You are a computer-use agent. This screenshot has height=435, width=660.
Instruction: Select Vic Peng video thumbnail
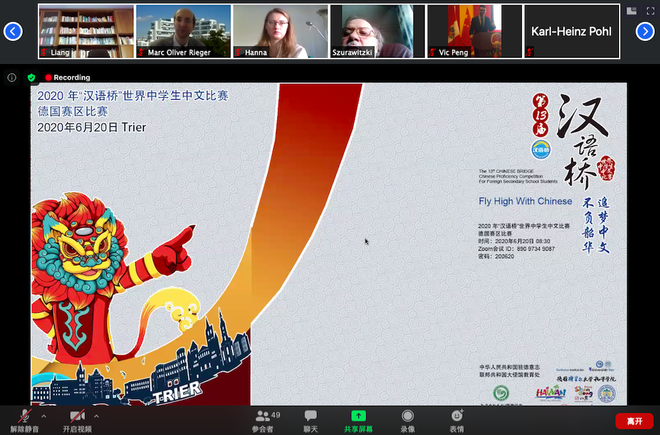pos(475,31)
